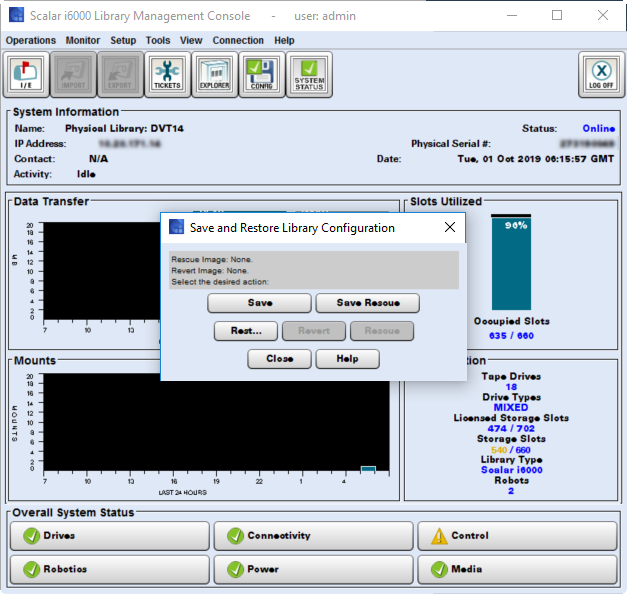
Task: Click the 635 / 660 occupied slots value
Action: [x=511, y=336]
